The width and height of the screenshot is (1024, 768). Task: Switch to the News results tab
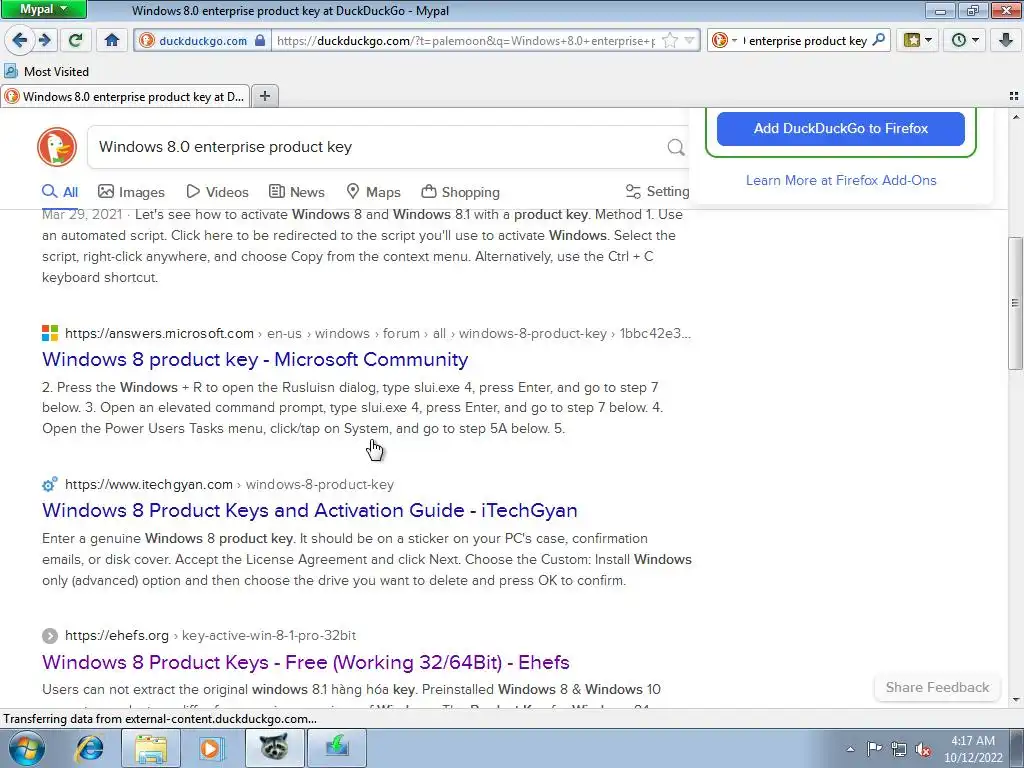point(296,192)
